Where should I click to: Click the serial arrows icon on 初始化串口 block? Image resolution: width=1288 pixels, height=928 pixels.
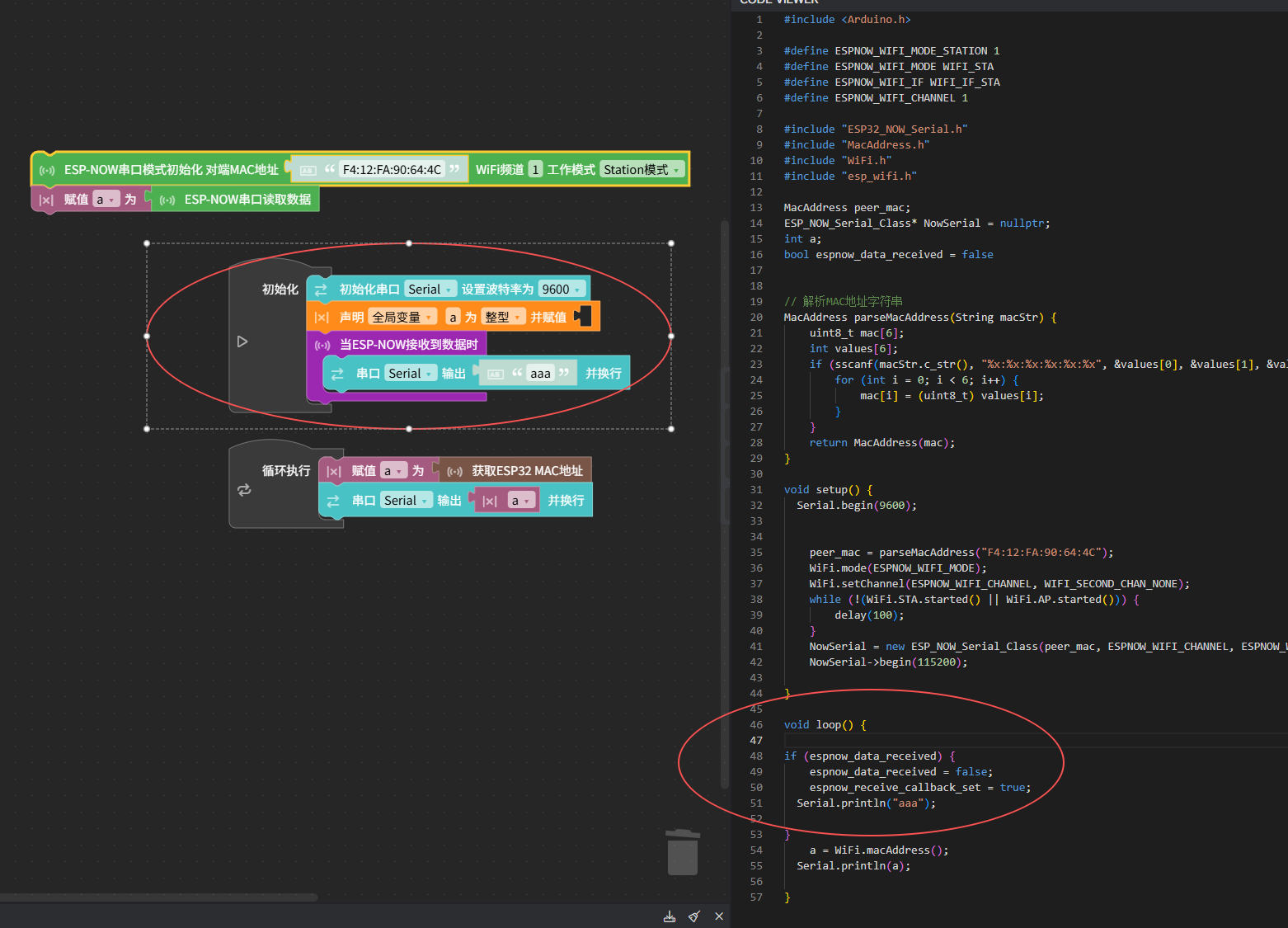point(321,290)
